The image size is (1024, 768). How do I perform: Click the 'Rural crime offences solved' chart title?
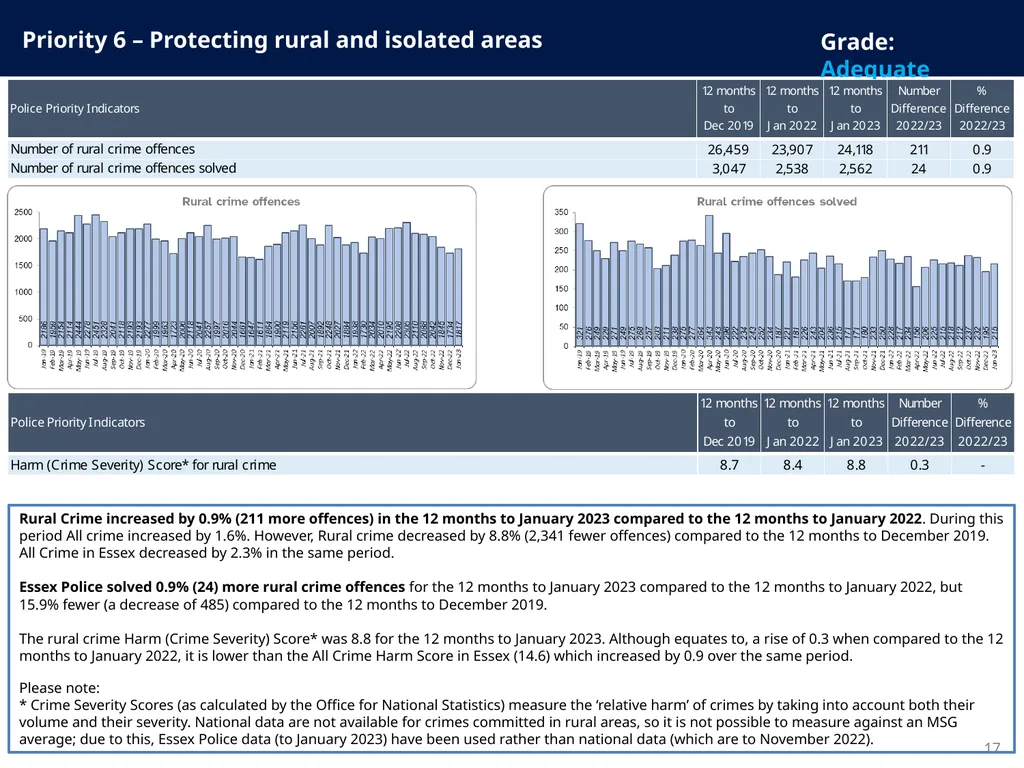coord(776,202)
